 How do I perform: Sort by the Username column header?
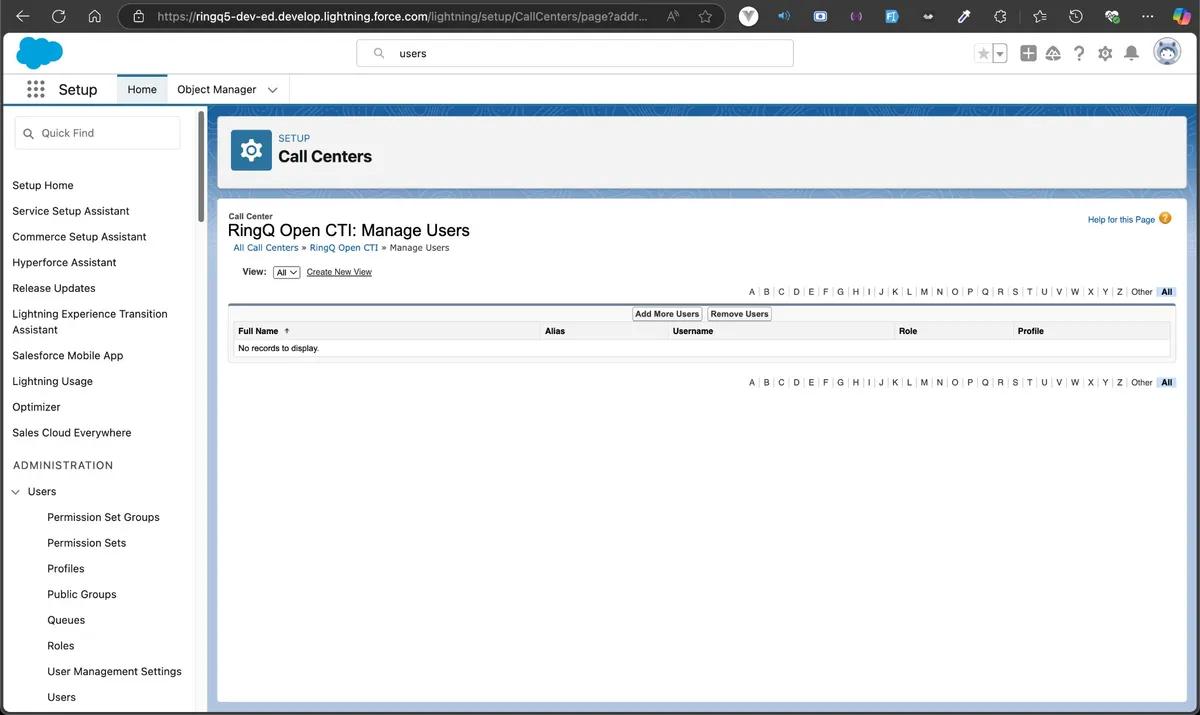click(x=693, y=331)
